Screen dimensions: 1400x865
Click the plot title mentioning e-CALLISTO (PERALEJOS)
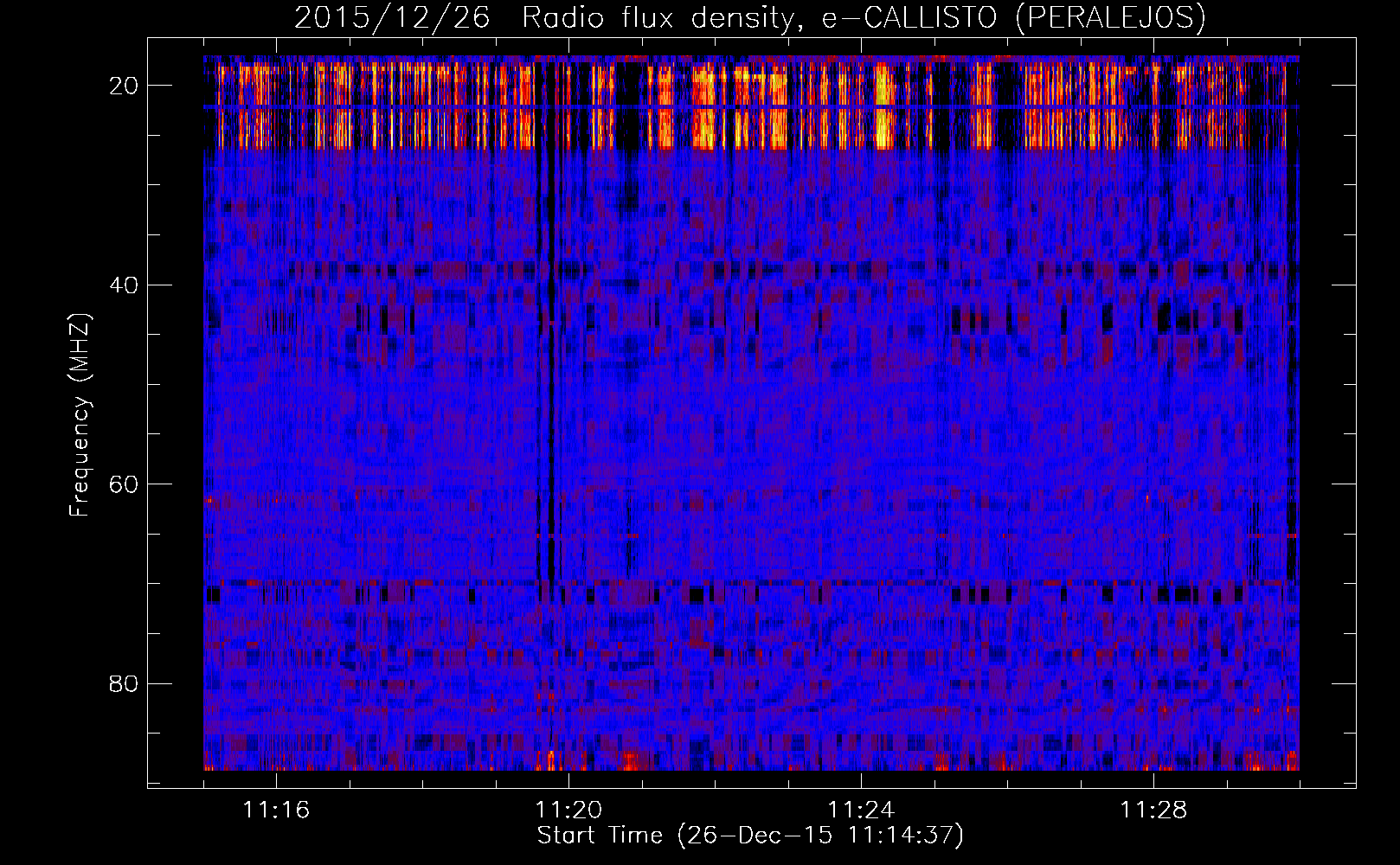click(x=749, y=17)
